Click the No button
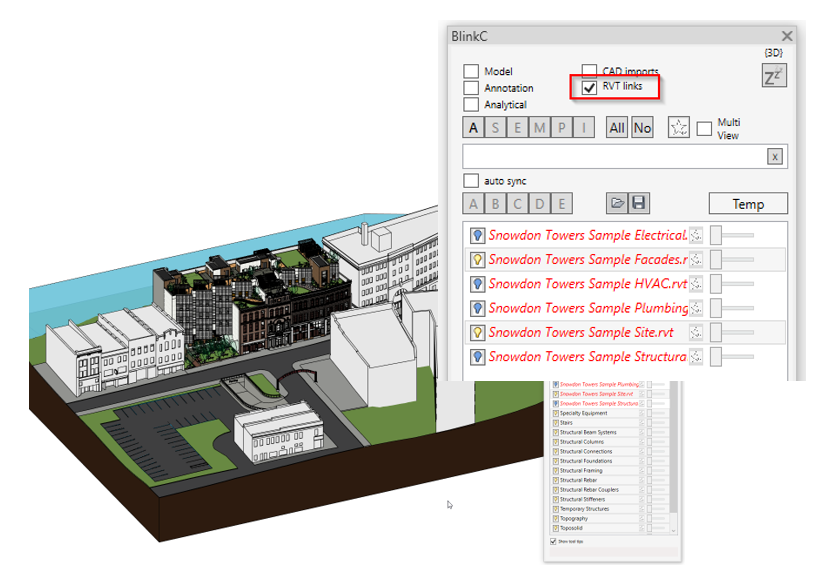The image size is (840, 588). pyautogui.click(x=642, y=128)
